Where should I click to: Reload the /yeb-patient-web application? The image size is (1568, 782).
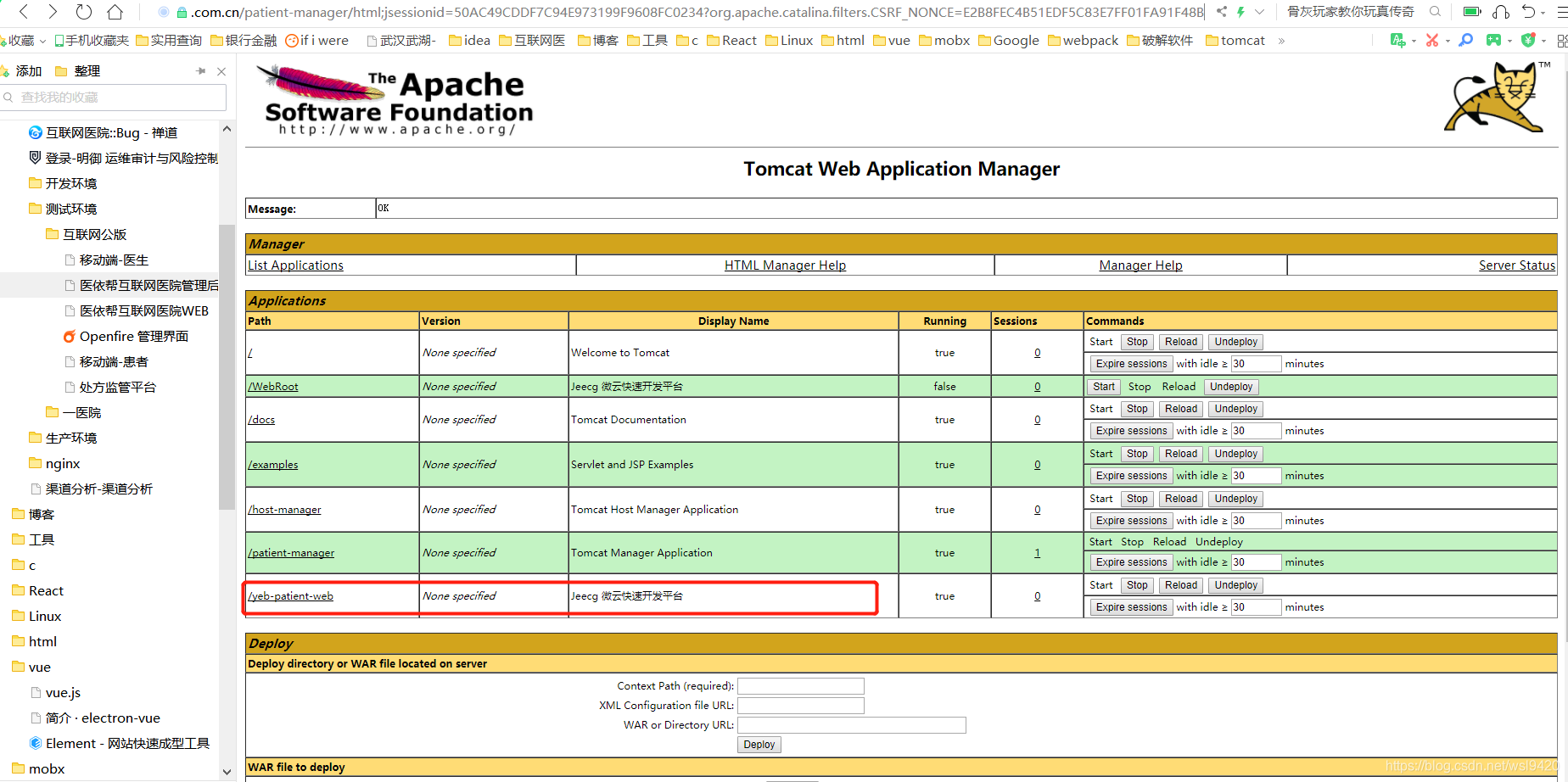click(x=1180, y=585)
